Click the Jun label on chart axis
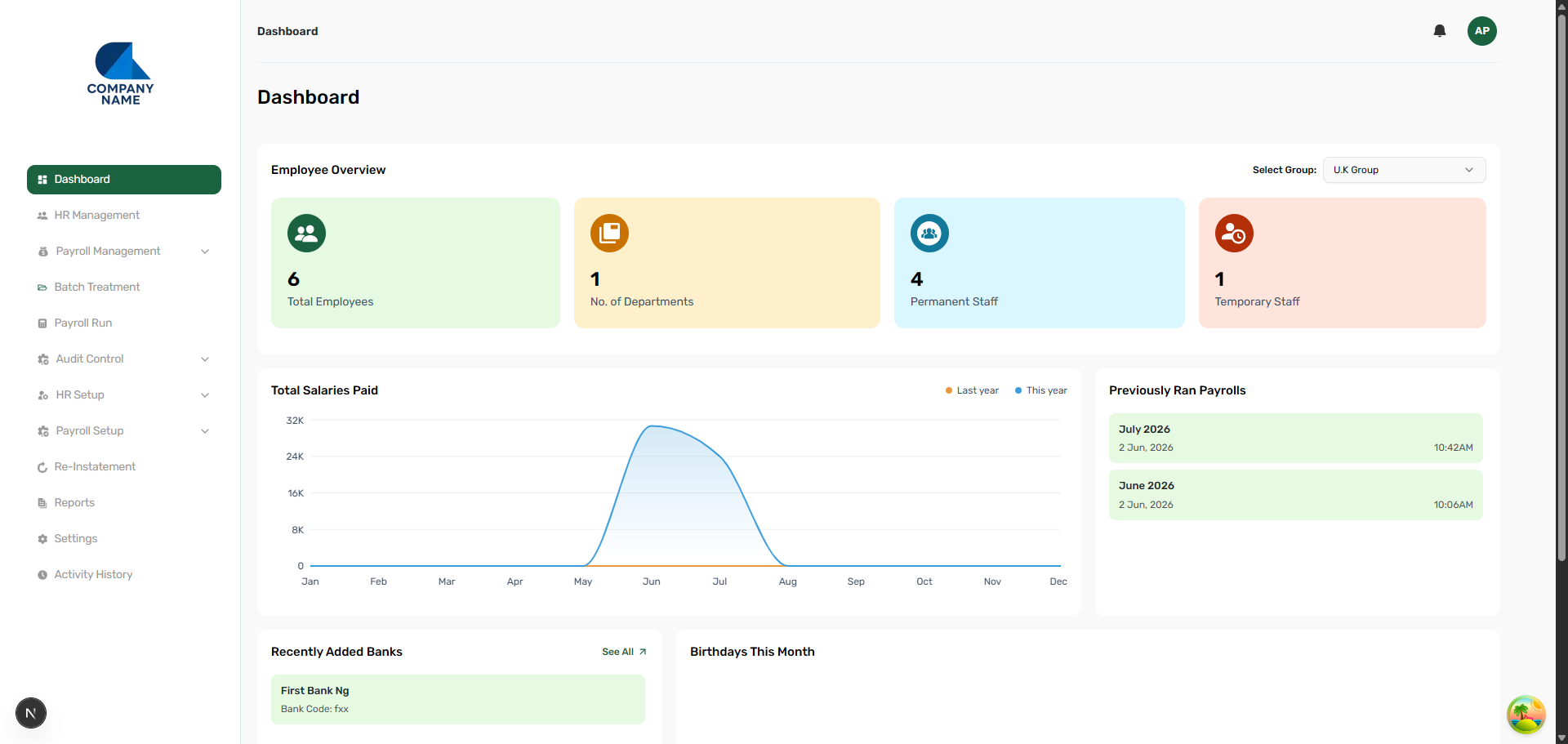Viewport: 1568px width, 744px height. pos(651,581)
